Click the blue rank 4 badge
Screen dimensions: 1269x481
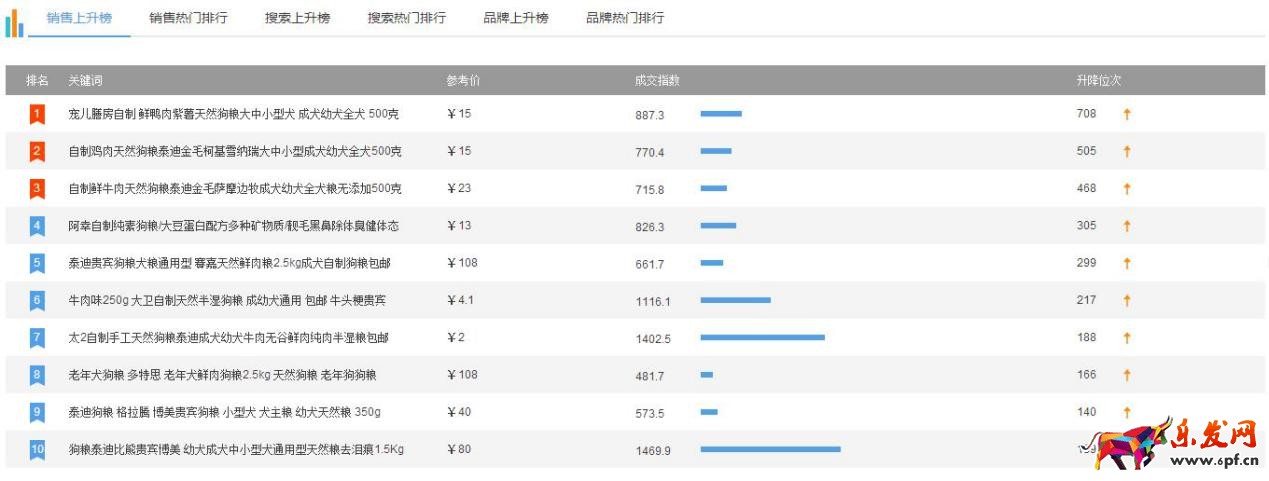[x=37, y=226]
